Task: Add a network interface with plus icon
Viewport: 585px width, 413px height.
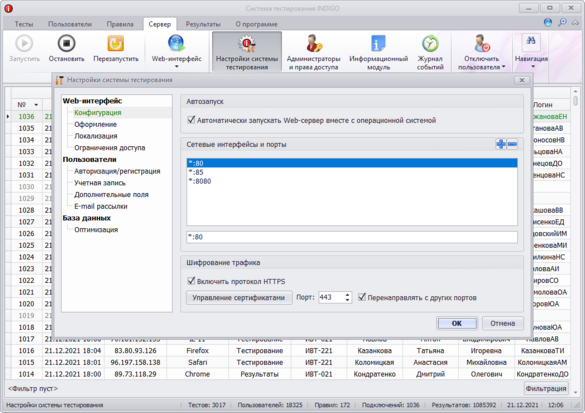Action: pos(501,144)
